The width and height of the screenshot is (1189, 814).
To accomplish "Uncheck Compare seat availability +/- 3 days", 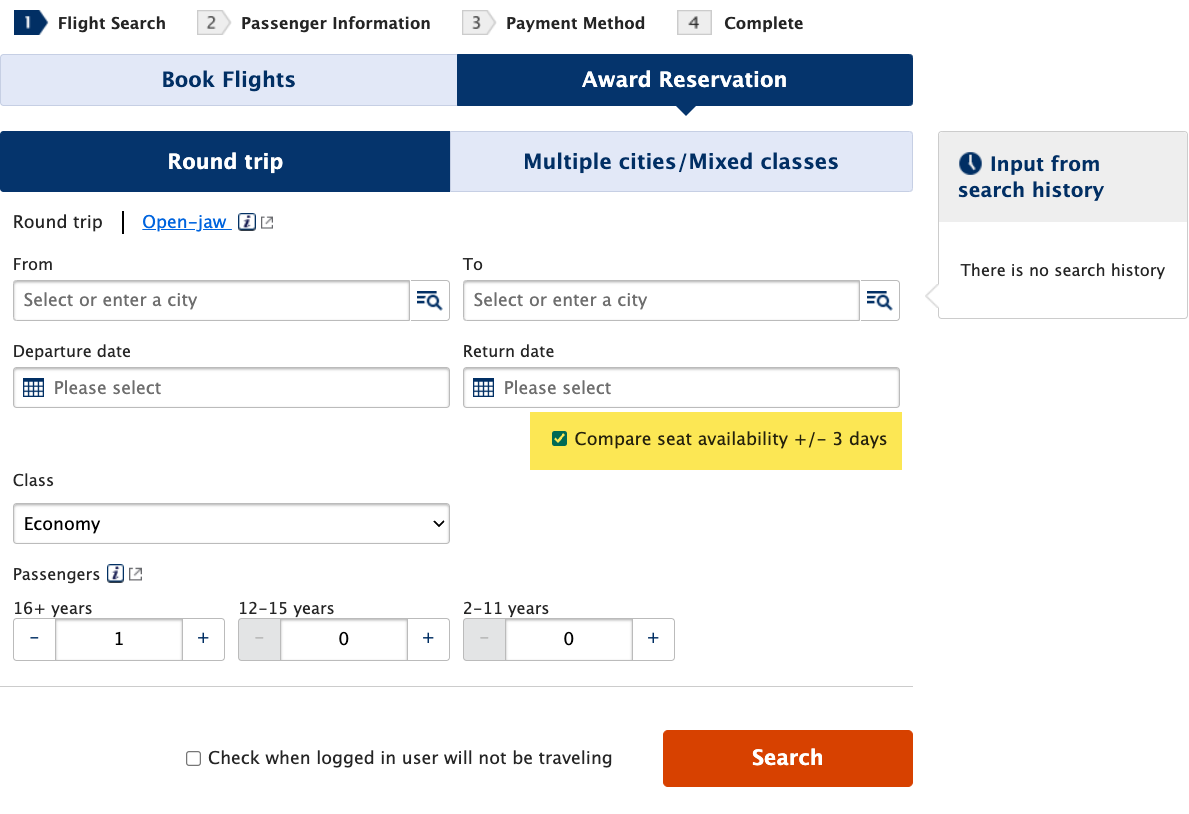I will tap(560, 438).
